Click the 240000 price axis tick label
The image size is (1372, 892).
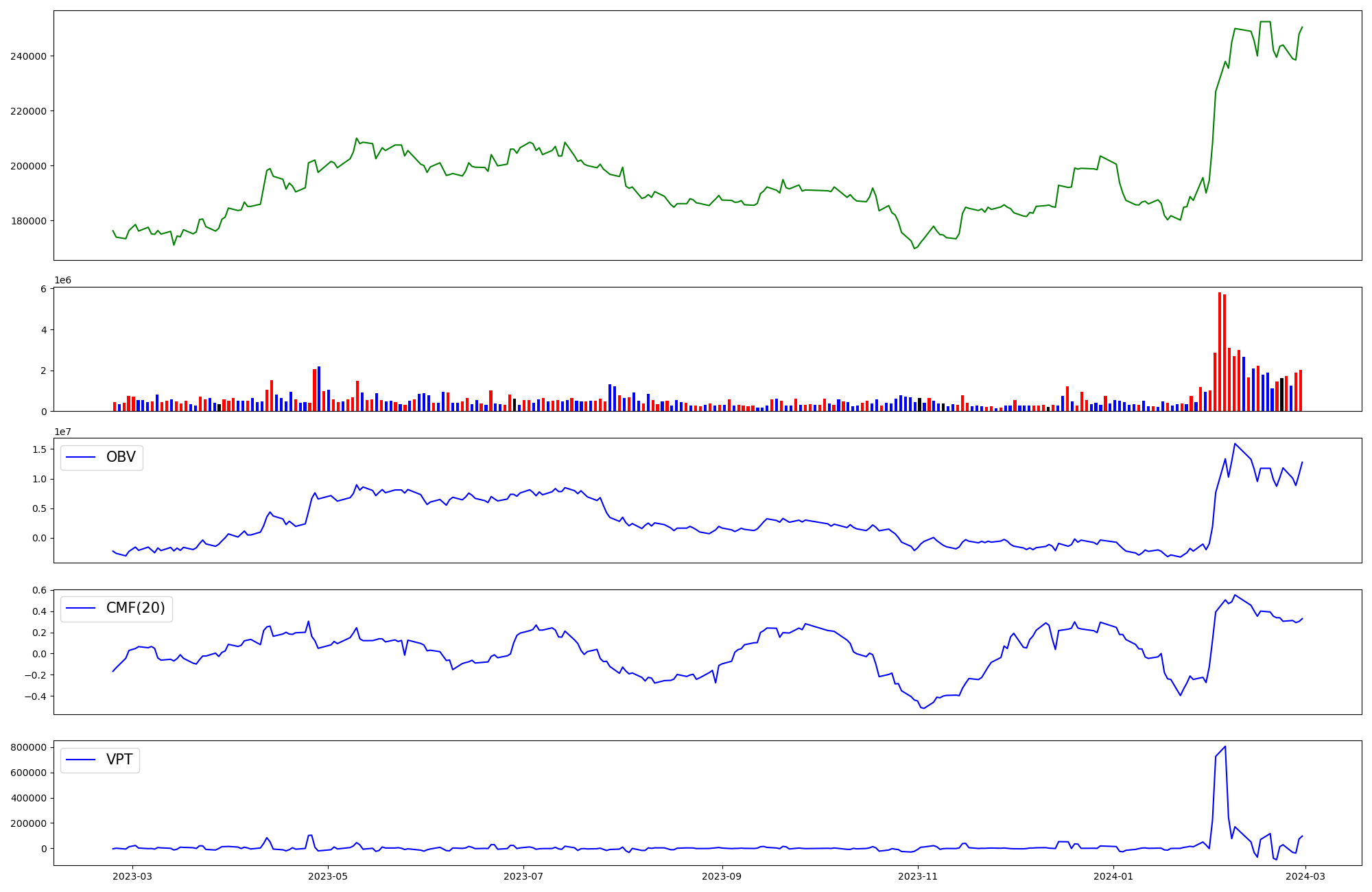click(28, 56)
